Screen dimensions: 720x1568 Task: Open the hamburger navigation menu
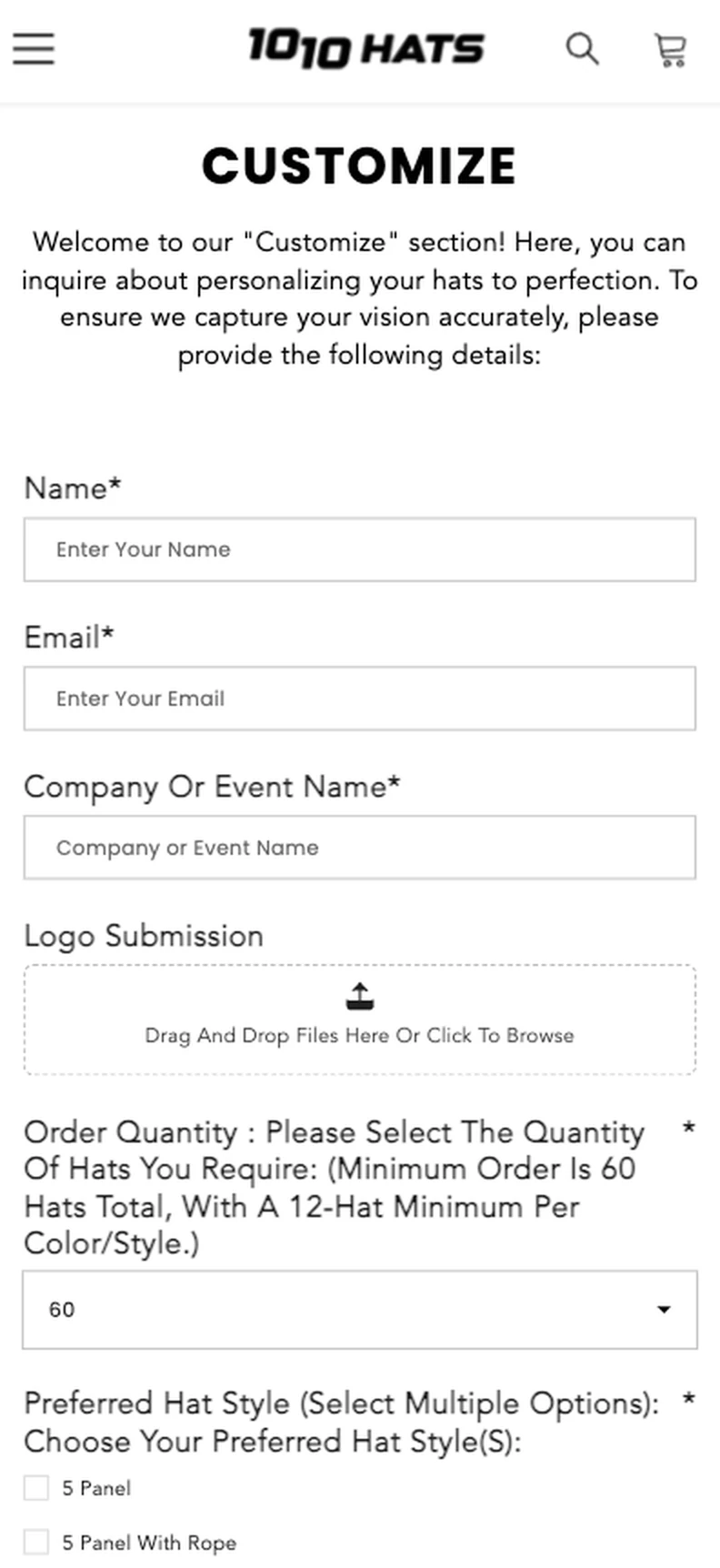click(x=34, y=48)
